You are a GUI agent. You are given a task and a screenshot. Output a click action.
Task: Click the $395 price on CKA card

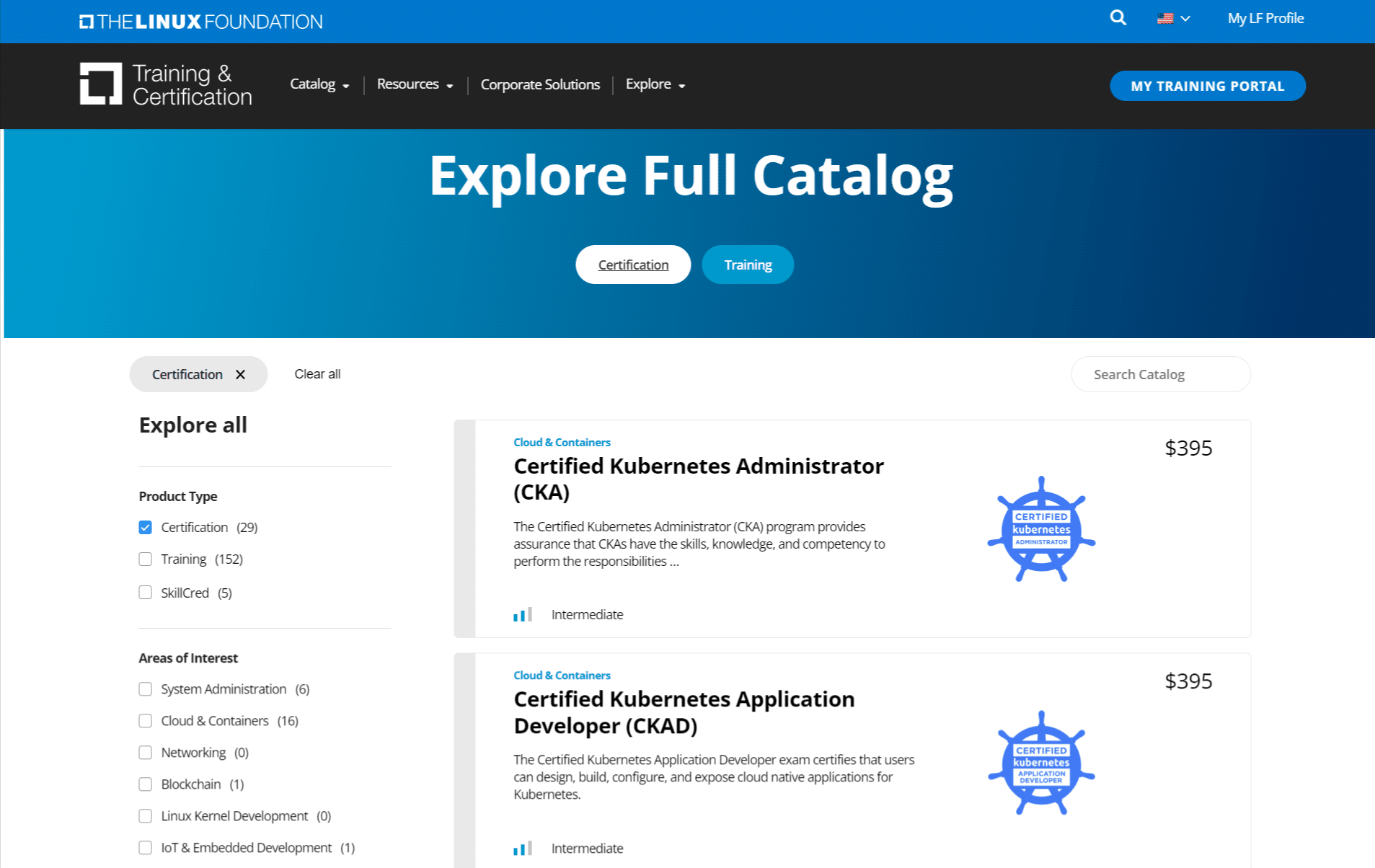click(1188, 448)
